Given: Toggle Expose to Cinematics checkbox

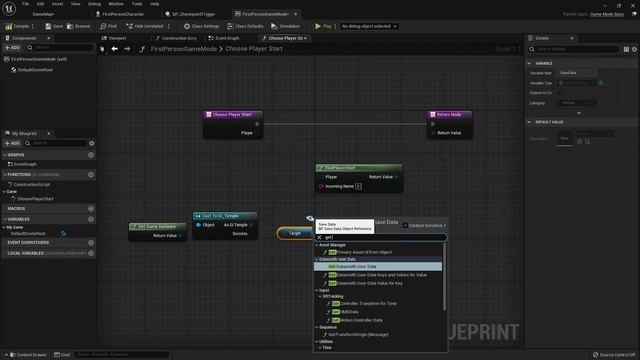Looking at the screenshot, I should 559,93.
